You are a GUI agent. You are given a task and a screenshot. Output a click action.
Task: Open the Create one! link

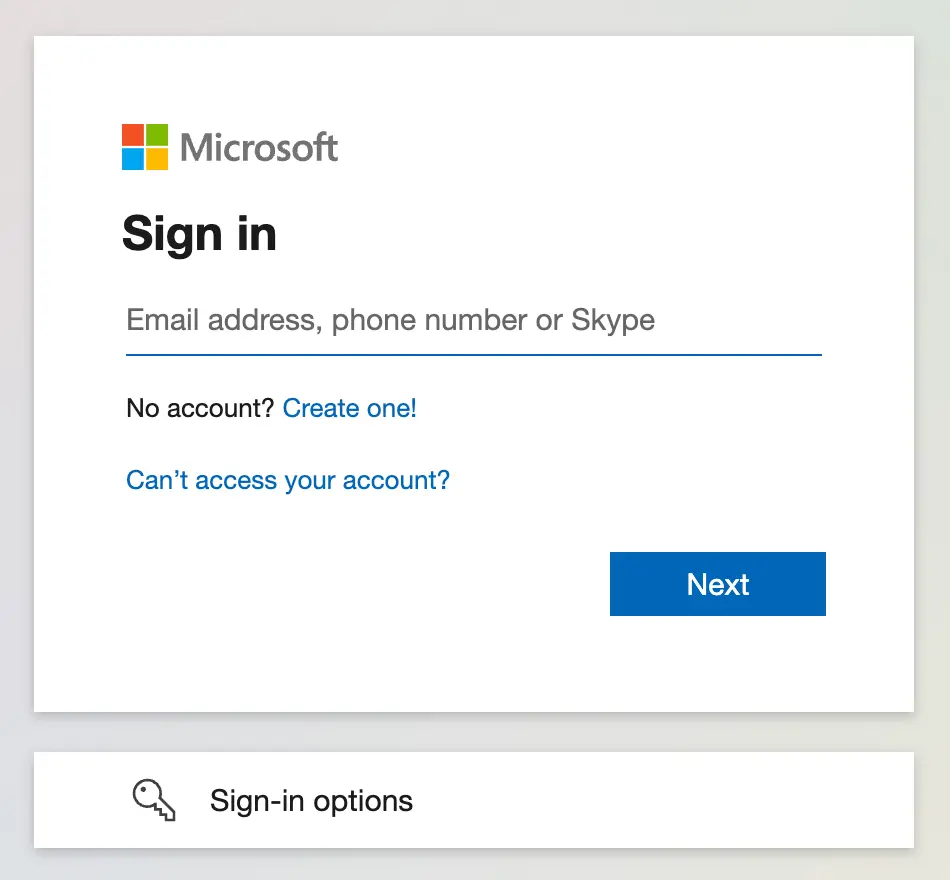(349, 408)
